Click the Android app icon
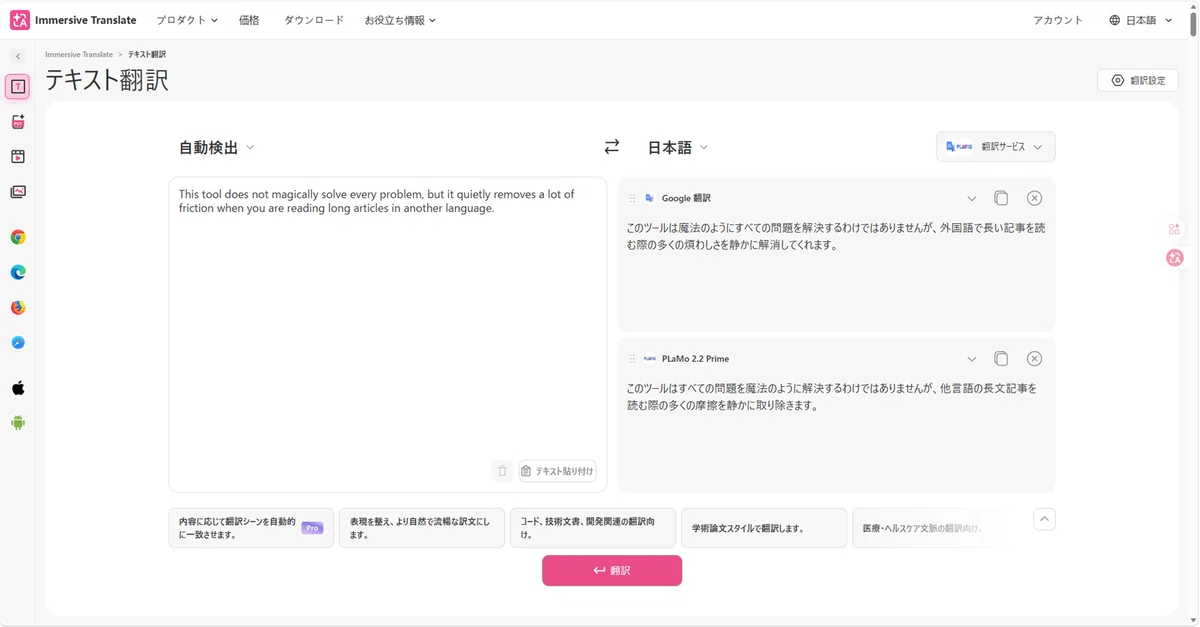Image resolution: width=1200 pixels, height=627 pixels. [x=18, y=423]
